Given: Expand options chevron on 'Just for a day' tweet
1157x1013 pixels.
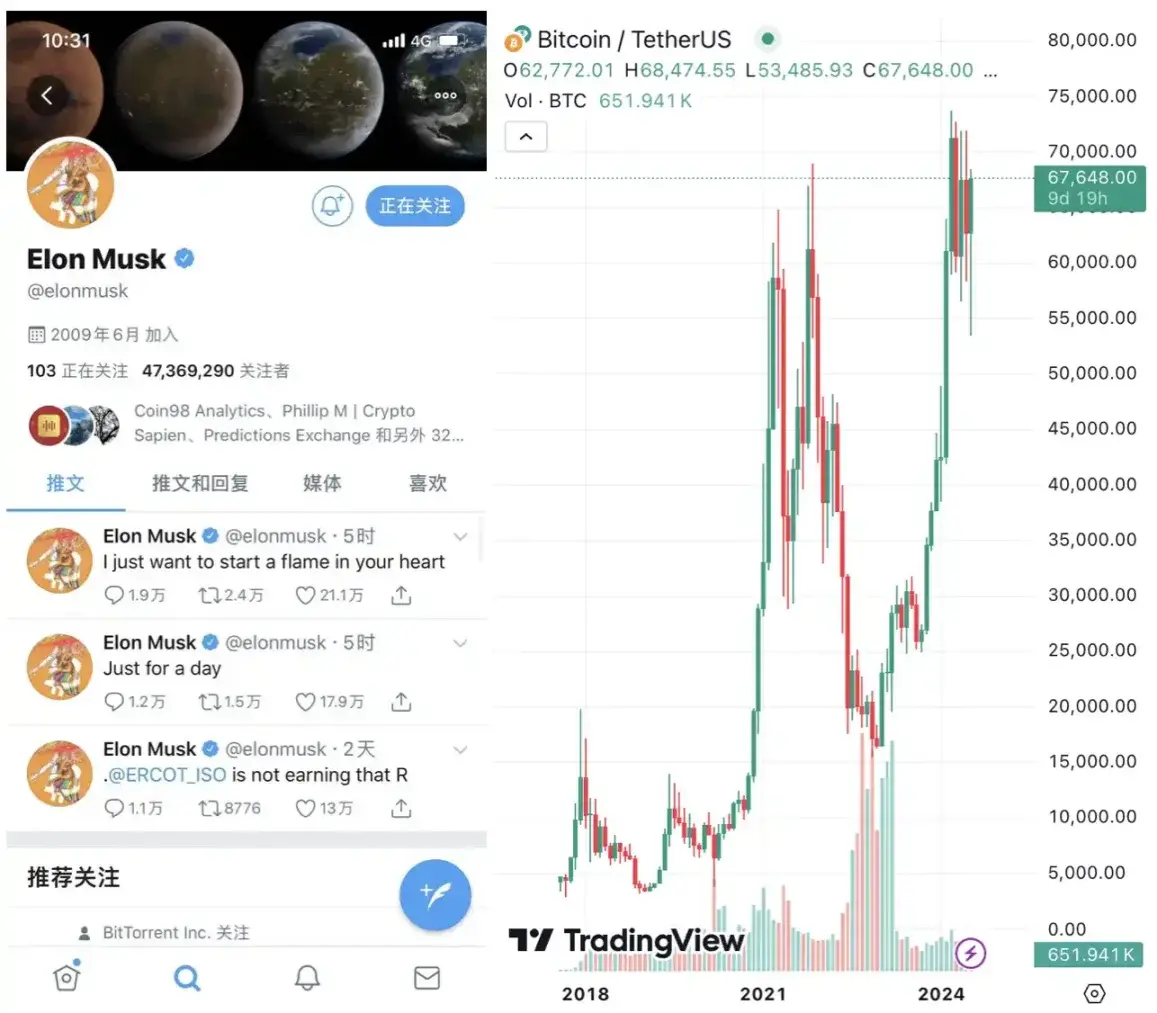Looking at the screenshot, I should (x=460, y=643).
